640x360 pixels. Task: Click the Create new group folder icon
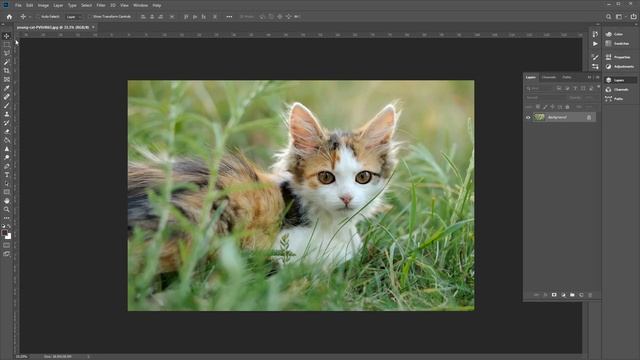click(572, 295)
